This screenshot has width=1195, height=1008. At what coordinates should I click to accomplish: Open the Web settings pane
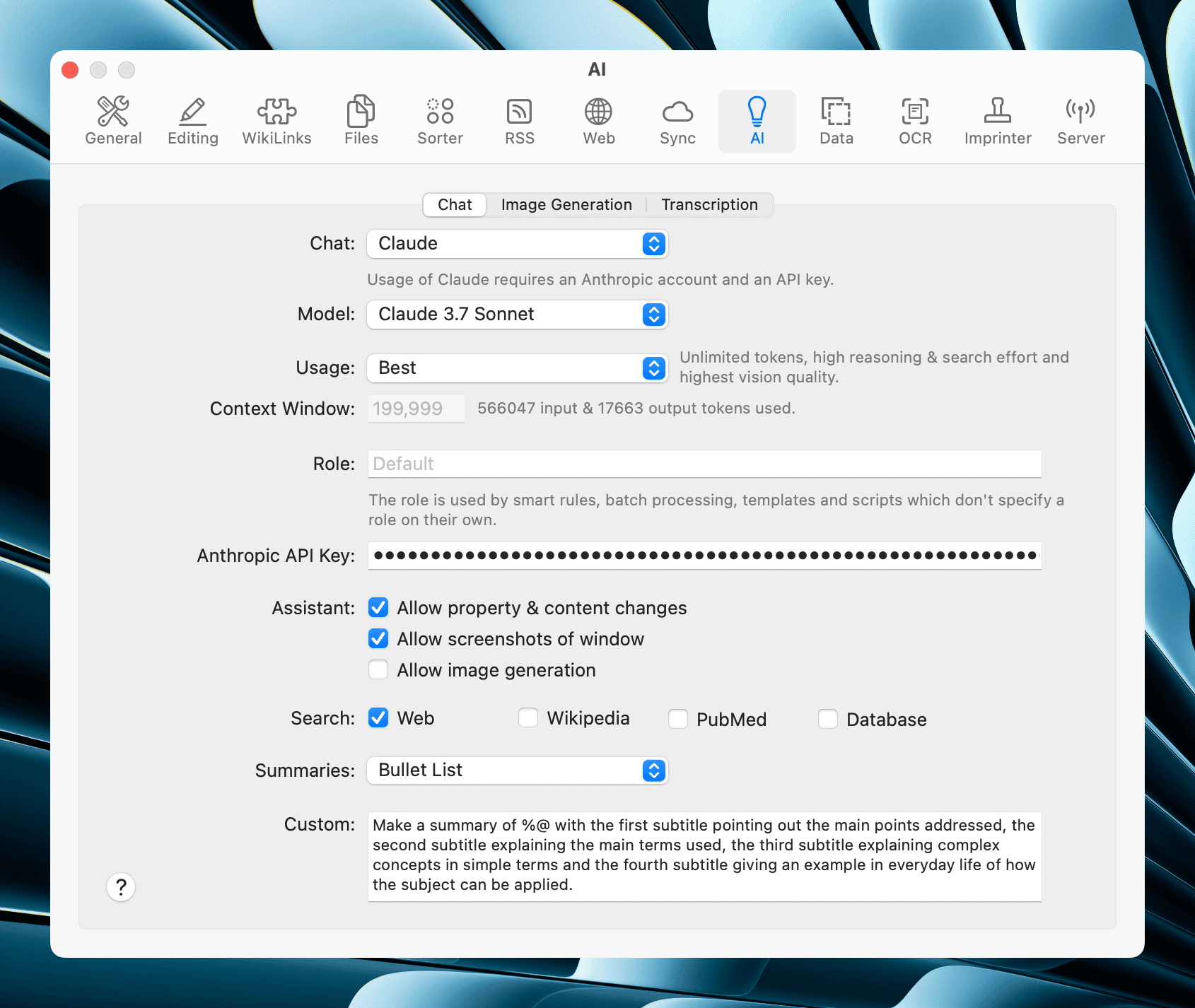pos(599,122)
